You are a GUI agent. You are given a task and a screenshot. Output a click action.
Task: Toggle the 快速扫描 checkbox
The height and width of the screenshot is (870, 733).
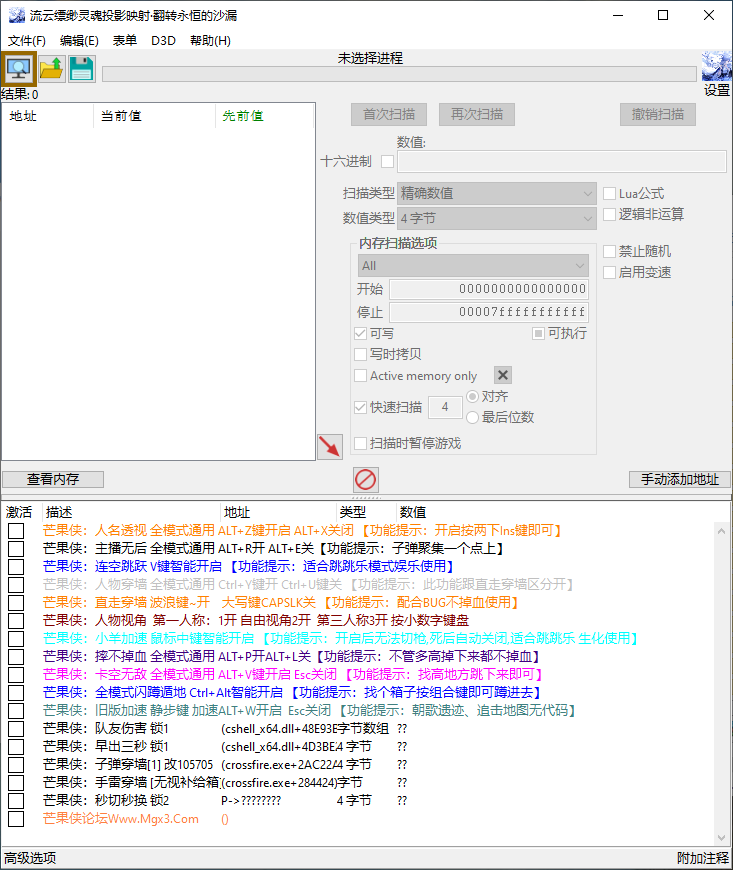coord(361,407)
